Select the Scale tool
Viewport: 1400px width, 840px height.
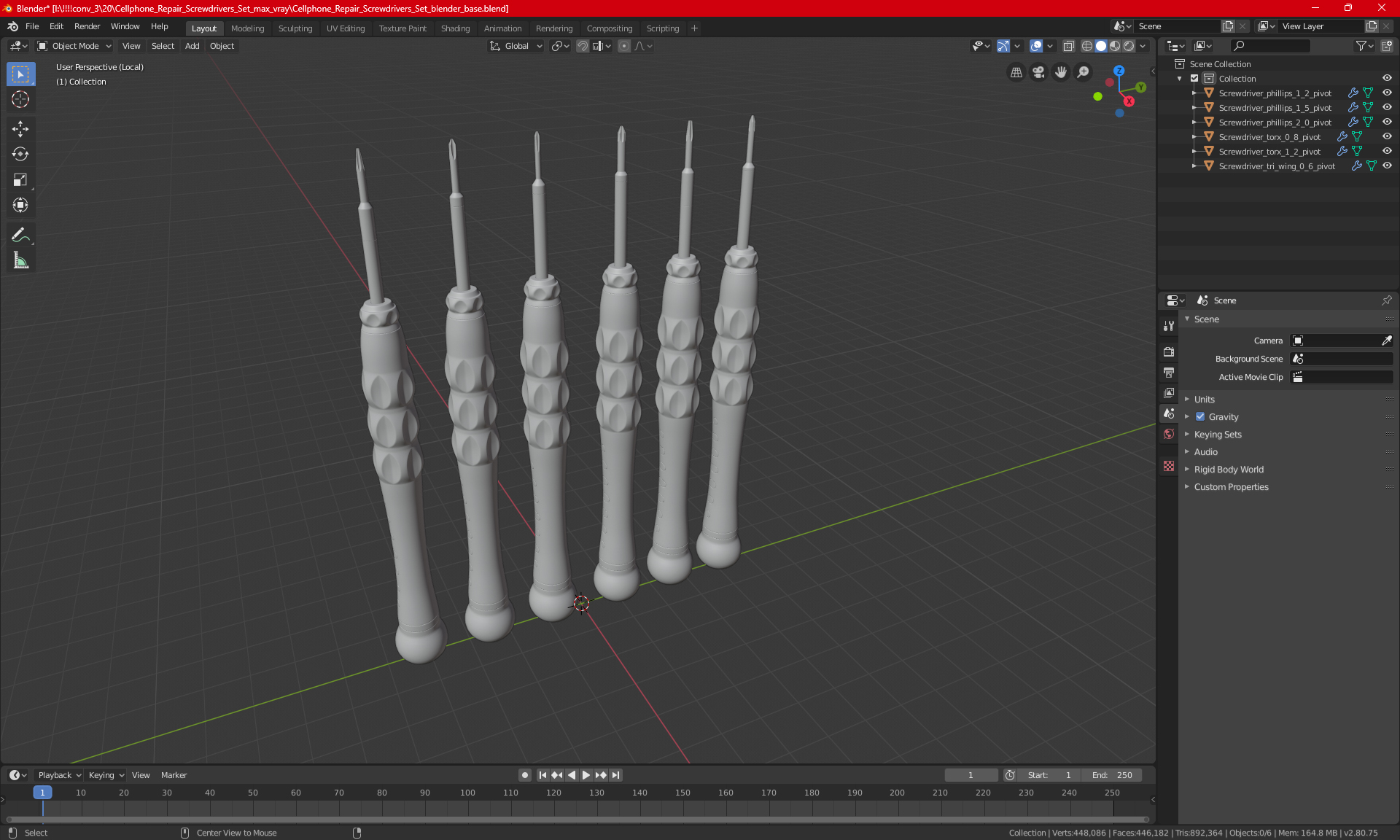point(20,179)
